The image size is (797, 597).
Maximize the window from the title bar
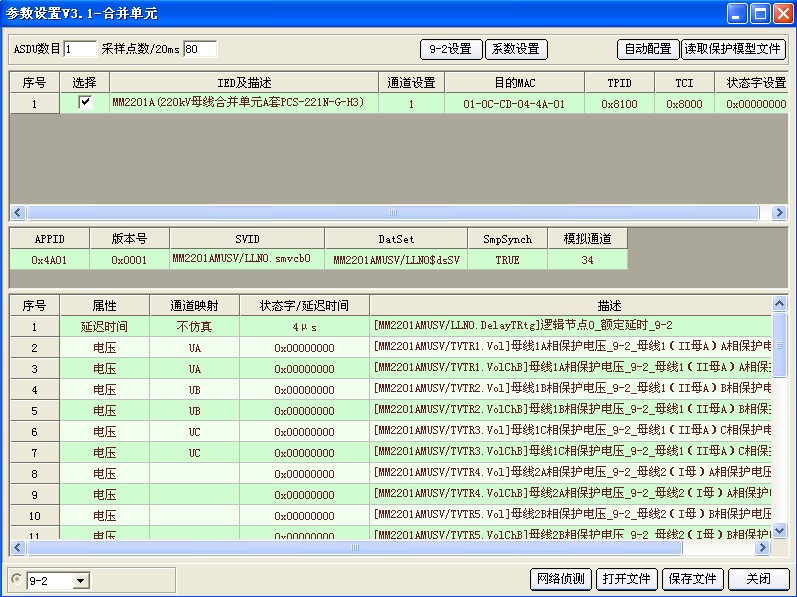(760, 13)
